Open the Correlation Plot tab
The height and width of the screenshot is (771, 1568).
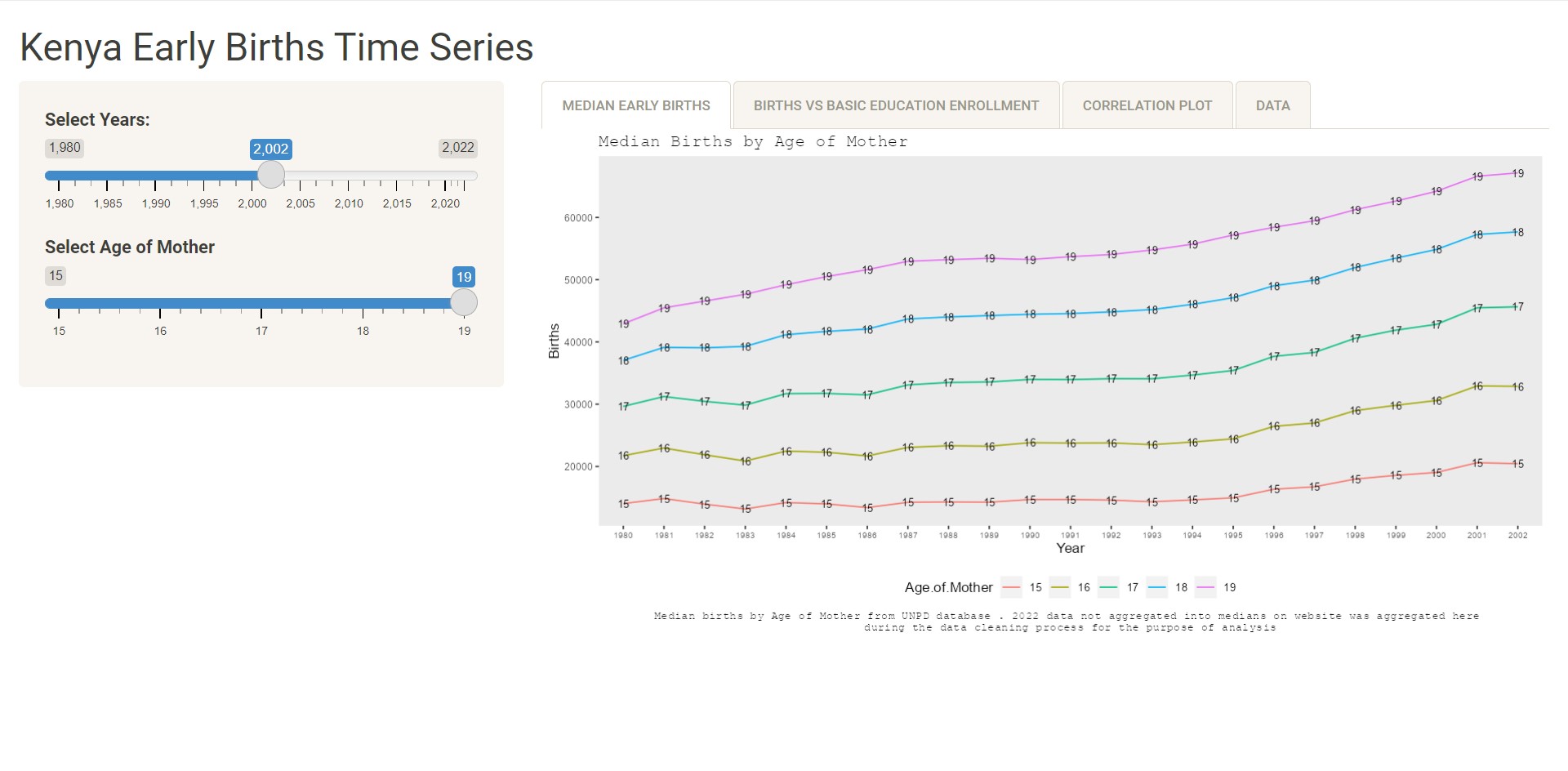pyautogui.click(x=1147, y=105)
